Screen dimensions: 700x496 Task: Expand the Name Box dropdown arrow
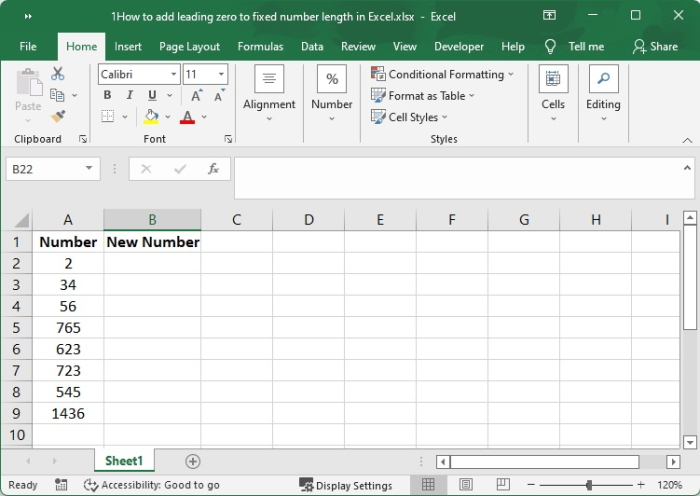(x=89, y=169)
